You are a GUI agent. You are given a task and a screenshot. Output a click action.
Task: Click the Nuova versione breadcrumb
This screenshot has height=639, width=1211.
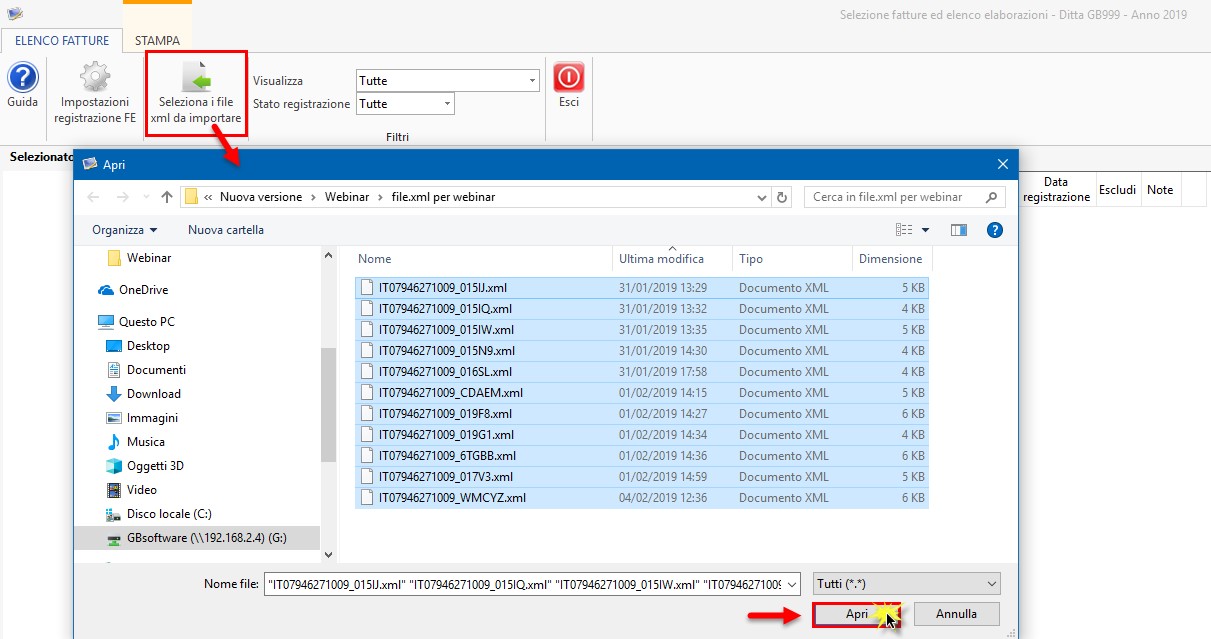click(x=261, y=197)
